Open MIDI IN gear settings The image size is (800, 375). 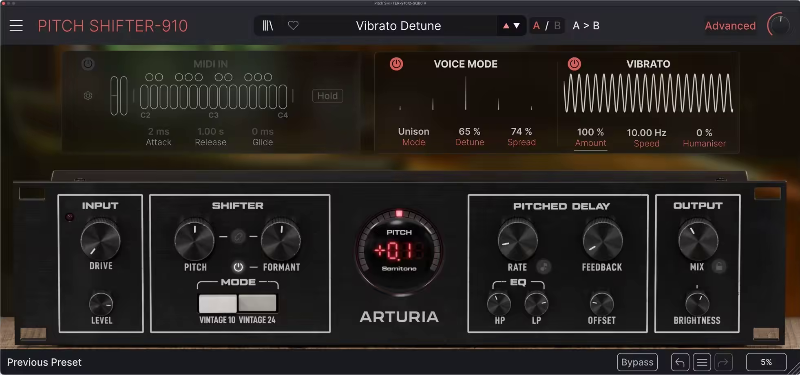(88, 95)
